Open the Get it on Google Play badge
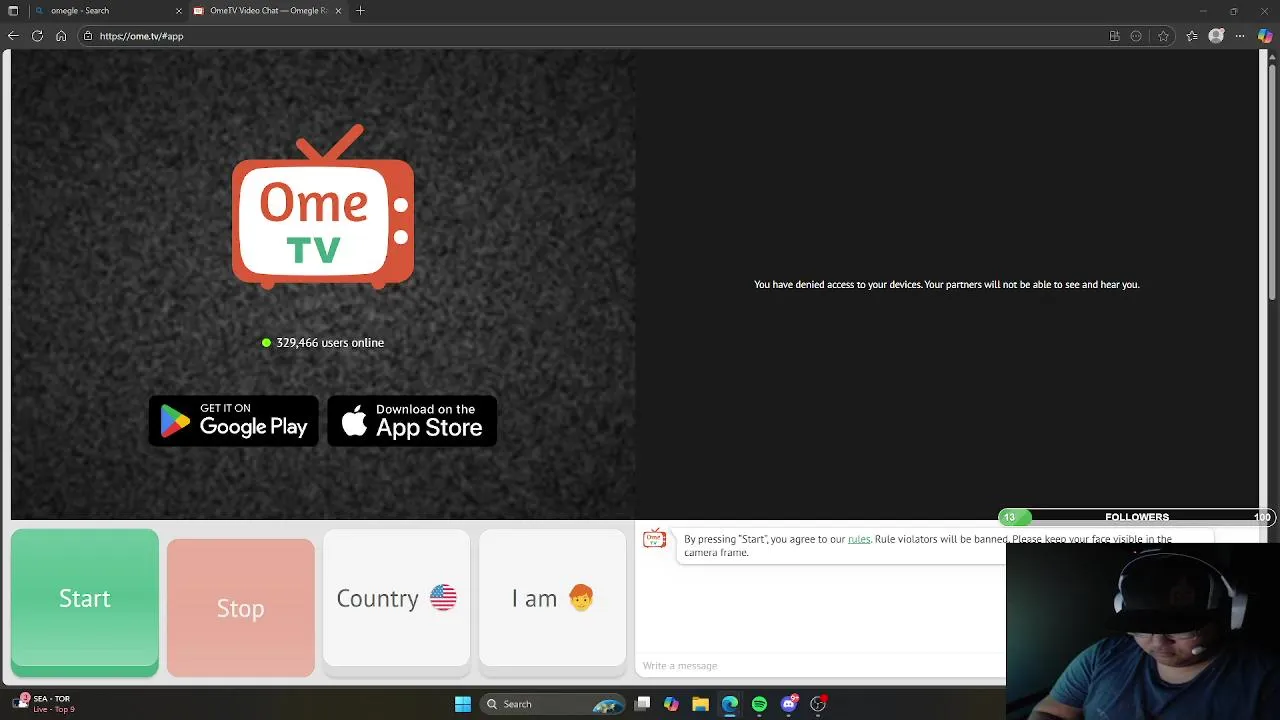Screen dimensions: 1280x720 [234, 421]
